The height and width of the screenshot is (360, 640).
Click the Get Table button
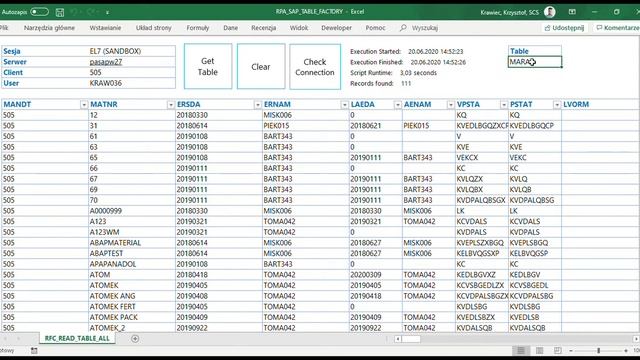tap(208, 67)
